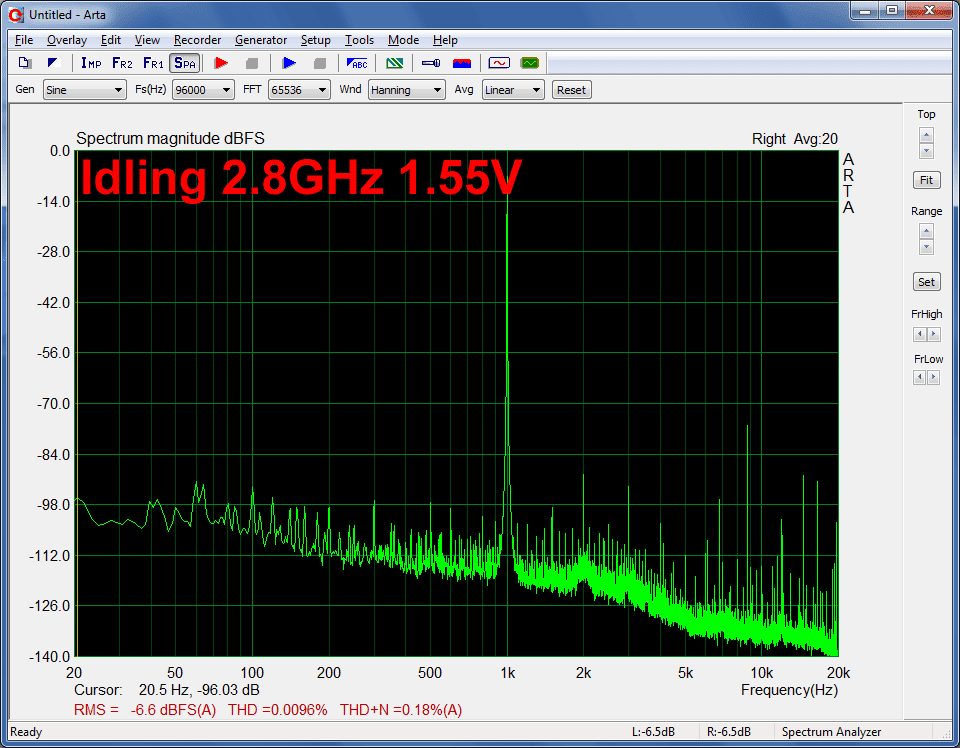The width and height of the screenshot is (960, 748).
Task: Open the Gen signal type dropdown
Action: click(x=84, y=90)
